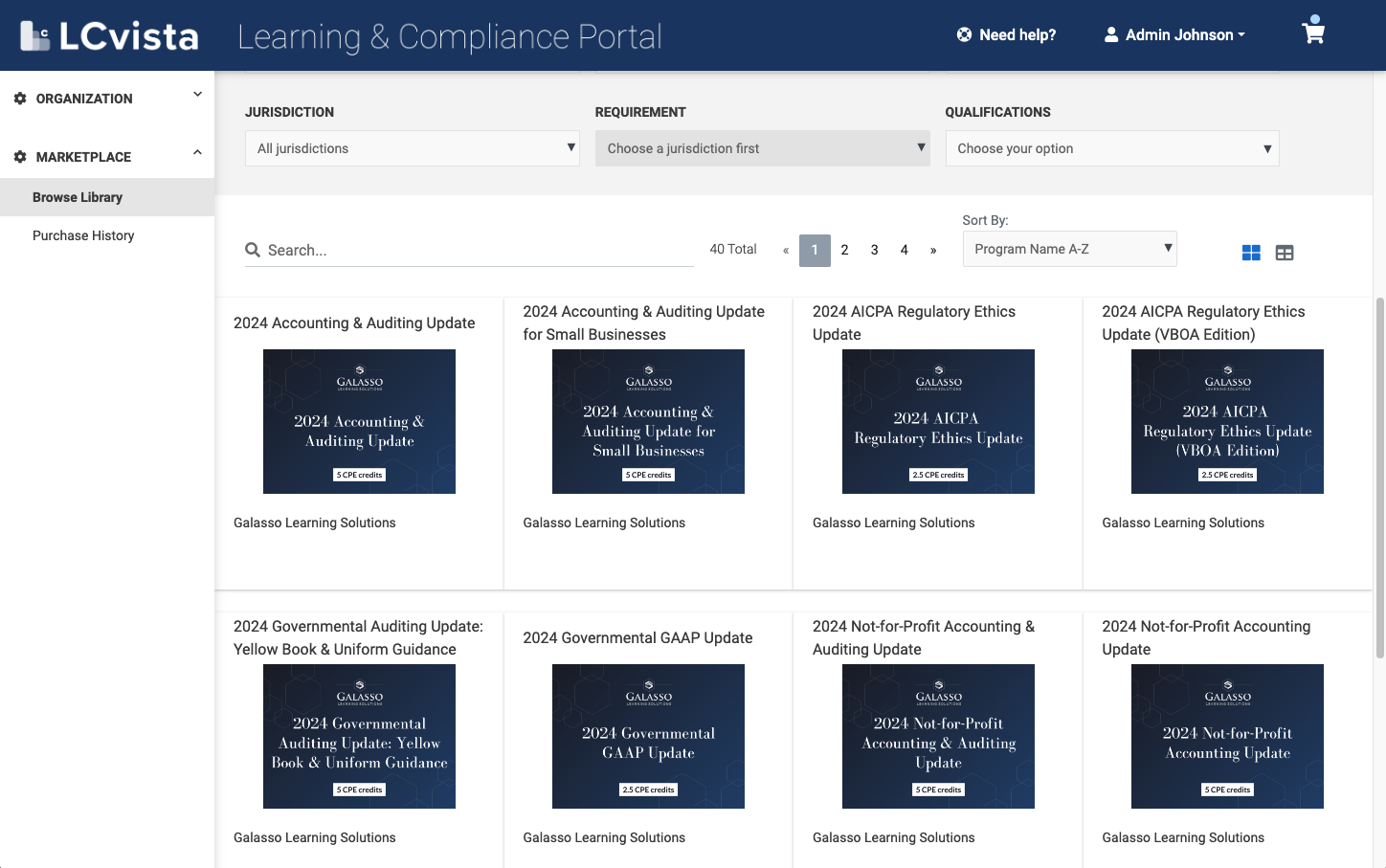The image size is (1386, 868).
Task: Jump to last page with » button
Action: [933, 250]
